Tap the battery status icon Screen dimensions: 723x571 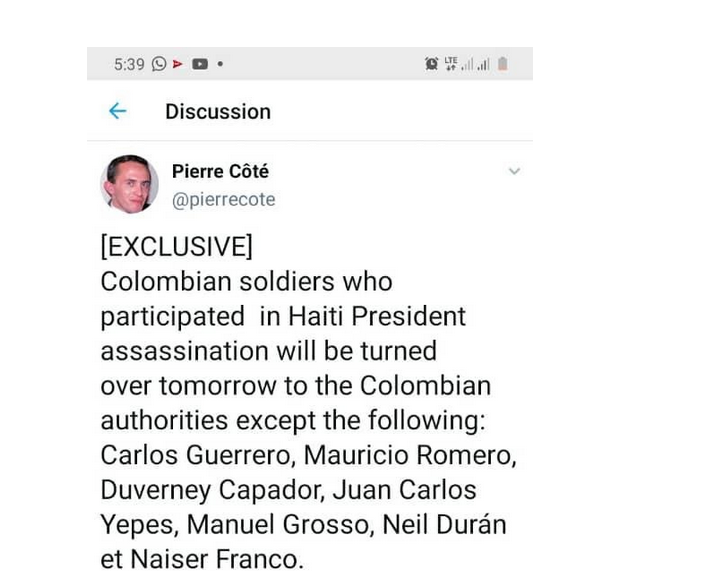502,64
